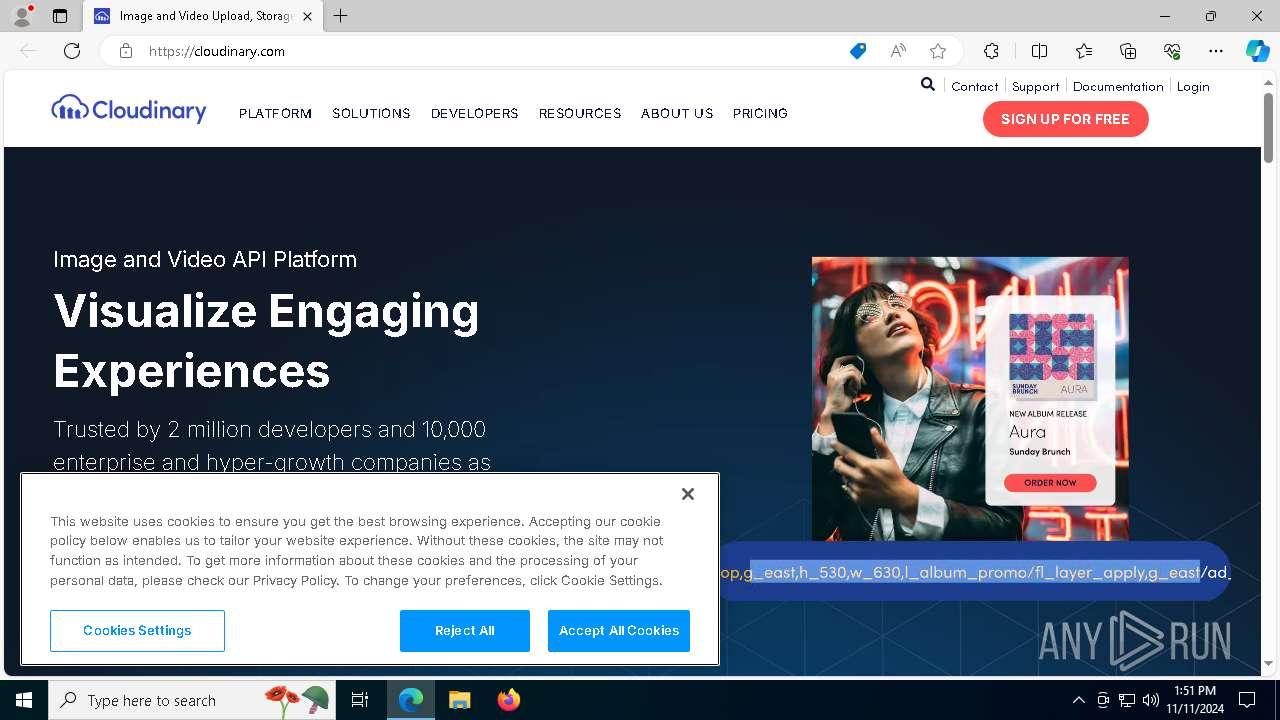Open the Edge profile icon
Screen dimensions: 1280x720
coord(22,16)
